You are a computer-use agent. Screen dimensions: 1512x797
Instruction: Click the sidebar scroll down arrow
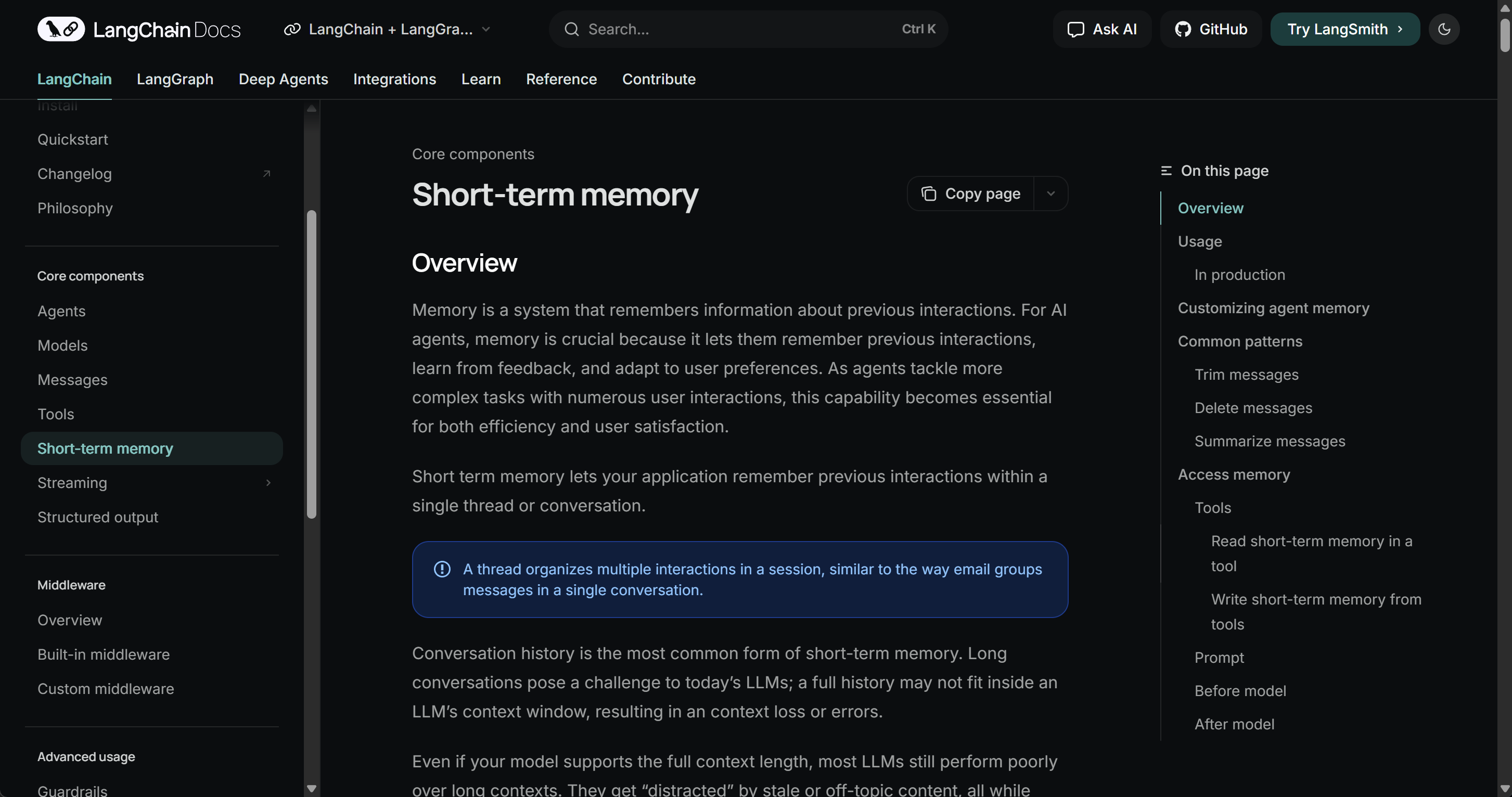pyautogui.click(x=312, y=789)
